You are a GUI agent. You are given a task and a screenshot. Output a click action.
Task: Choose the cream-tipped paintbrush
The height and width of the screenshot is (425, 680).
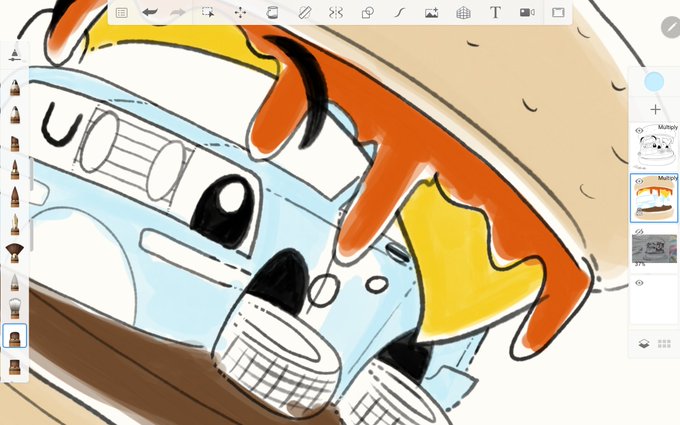pyautogui.click(x=15, y=224)
